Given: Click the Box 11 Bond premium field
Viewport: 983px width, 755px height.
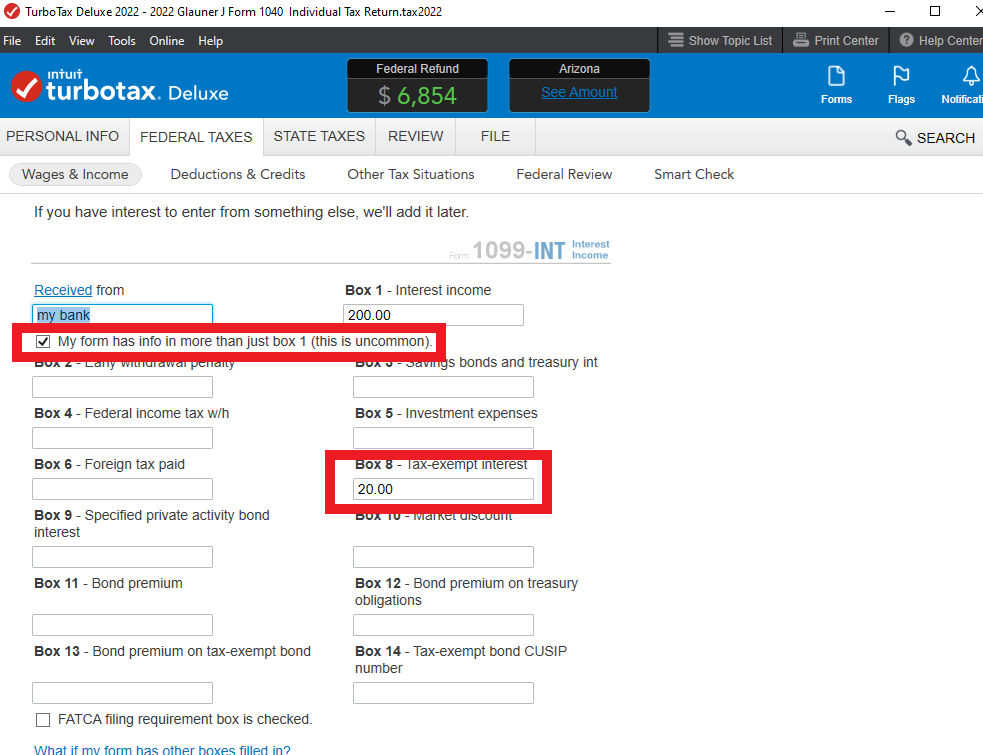Looking at the screenshot, I should [122, 625].
